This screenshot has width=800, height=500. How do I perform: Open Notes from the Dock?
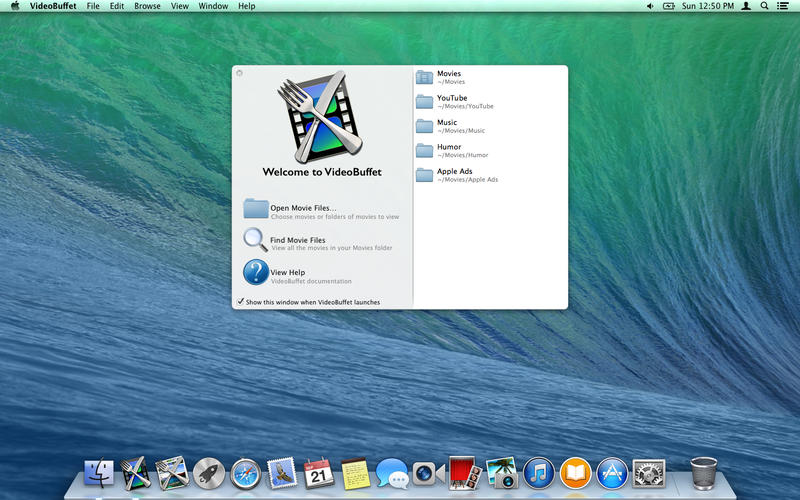coord(356,474)
